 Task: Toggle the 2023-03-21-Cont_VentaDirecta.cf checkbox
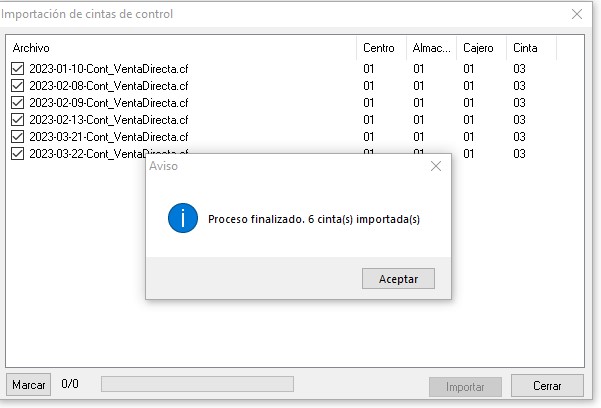pos(18,137)
